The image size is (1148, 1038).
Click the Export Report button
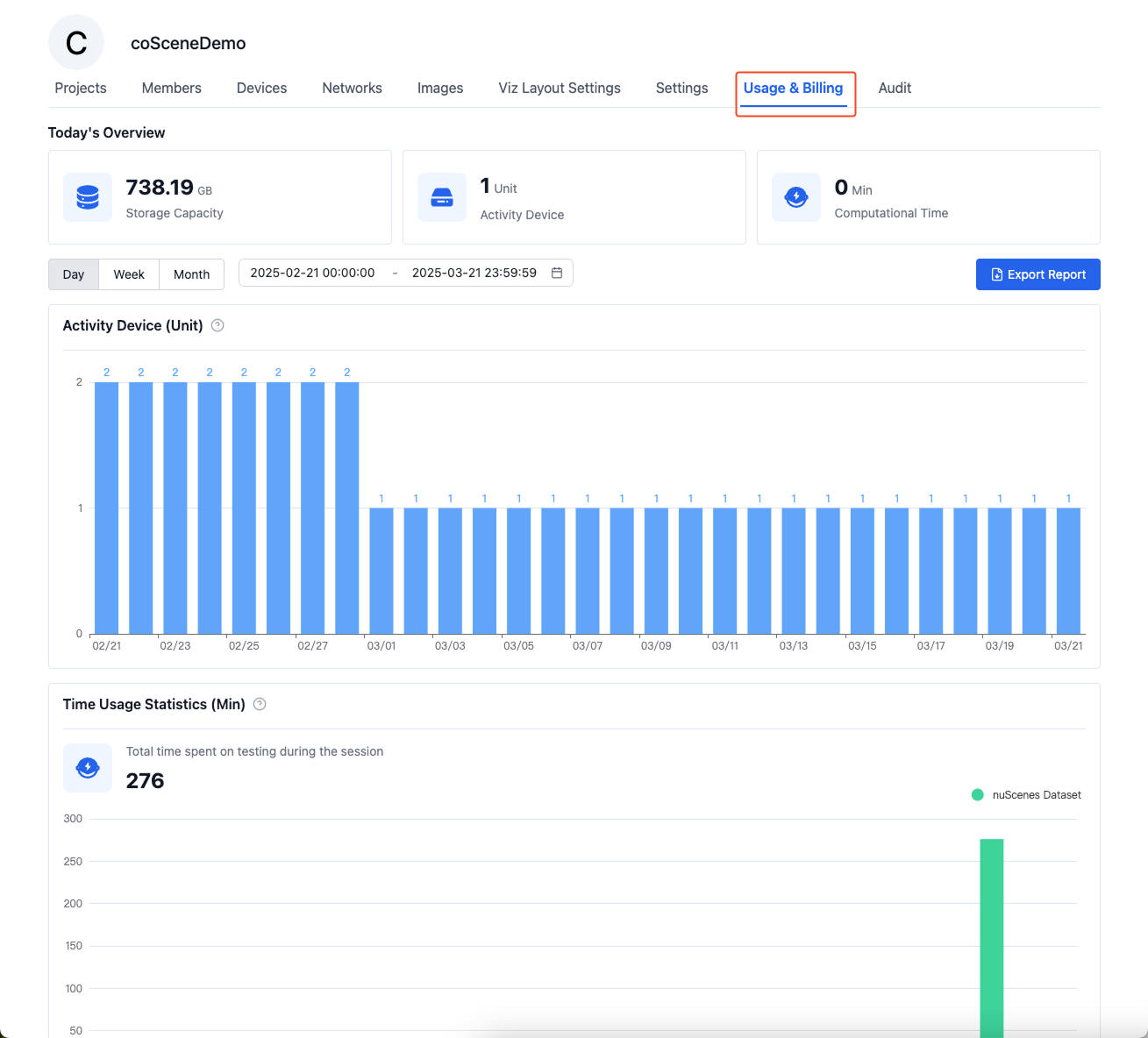tap(1038, 274)
